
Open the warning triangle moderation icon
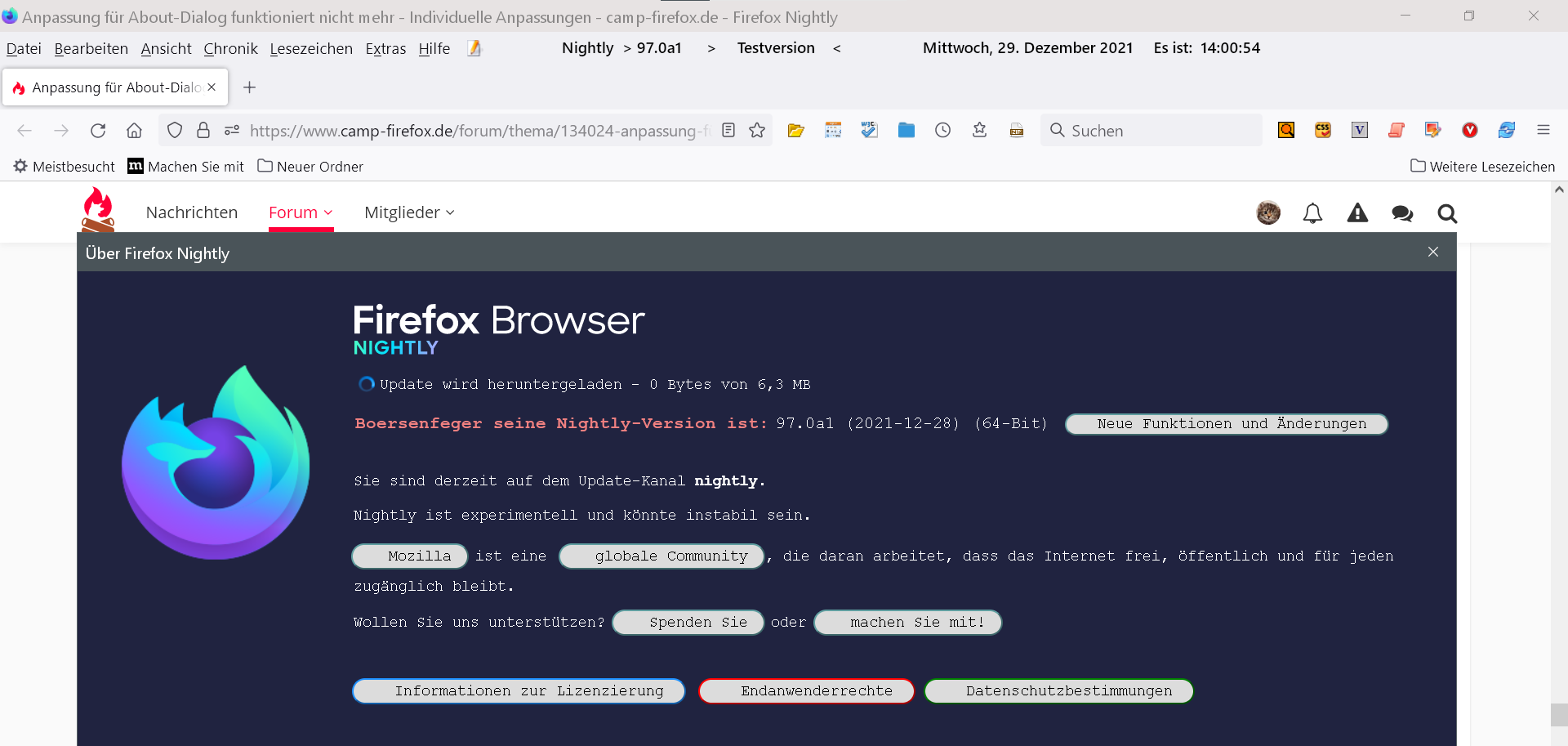1357,213
